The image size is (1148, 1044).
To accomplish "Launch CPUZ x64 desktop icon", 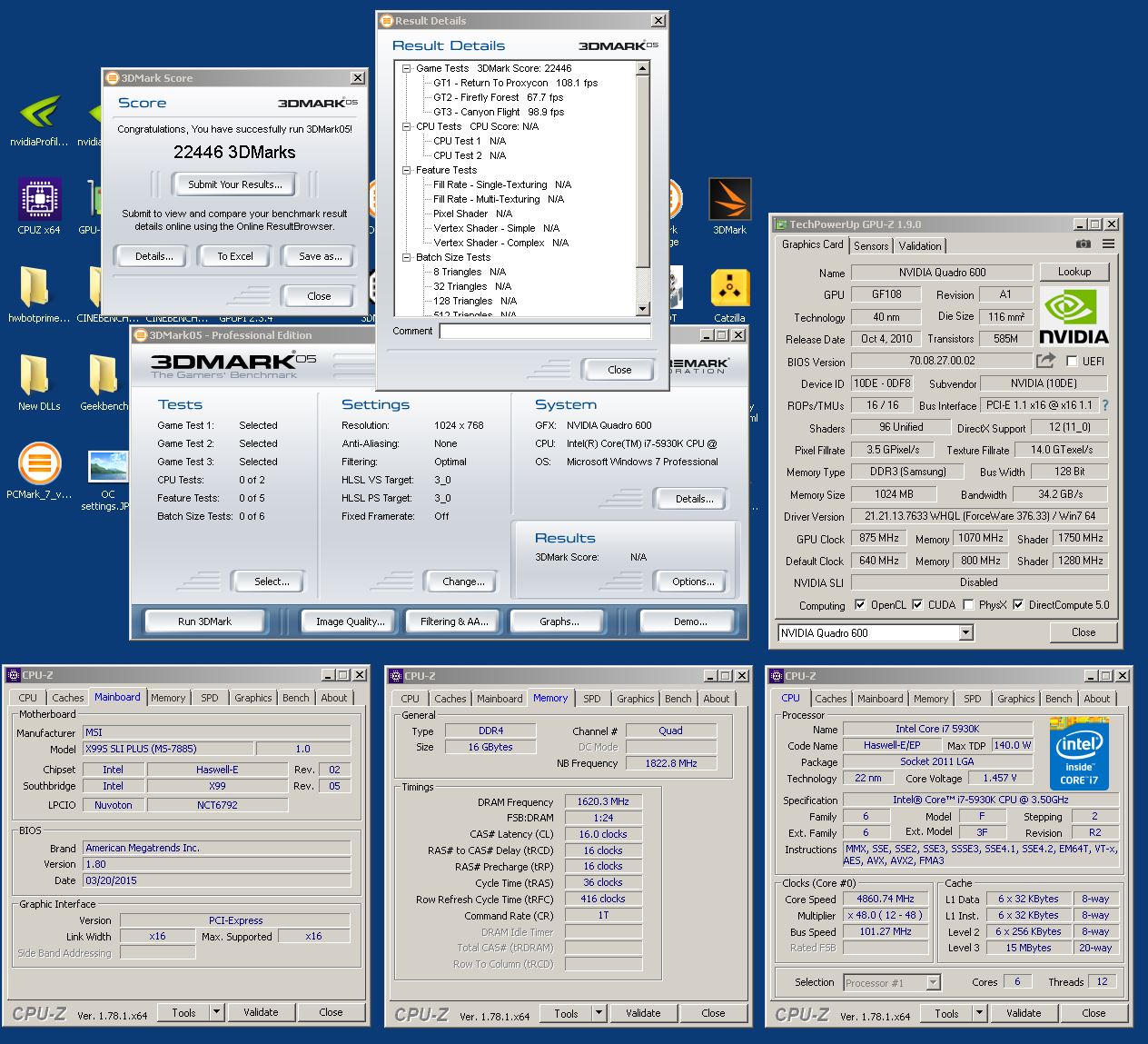I will point(39,205).
